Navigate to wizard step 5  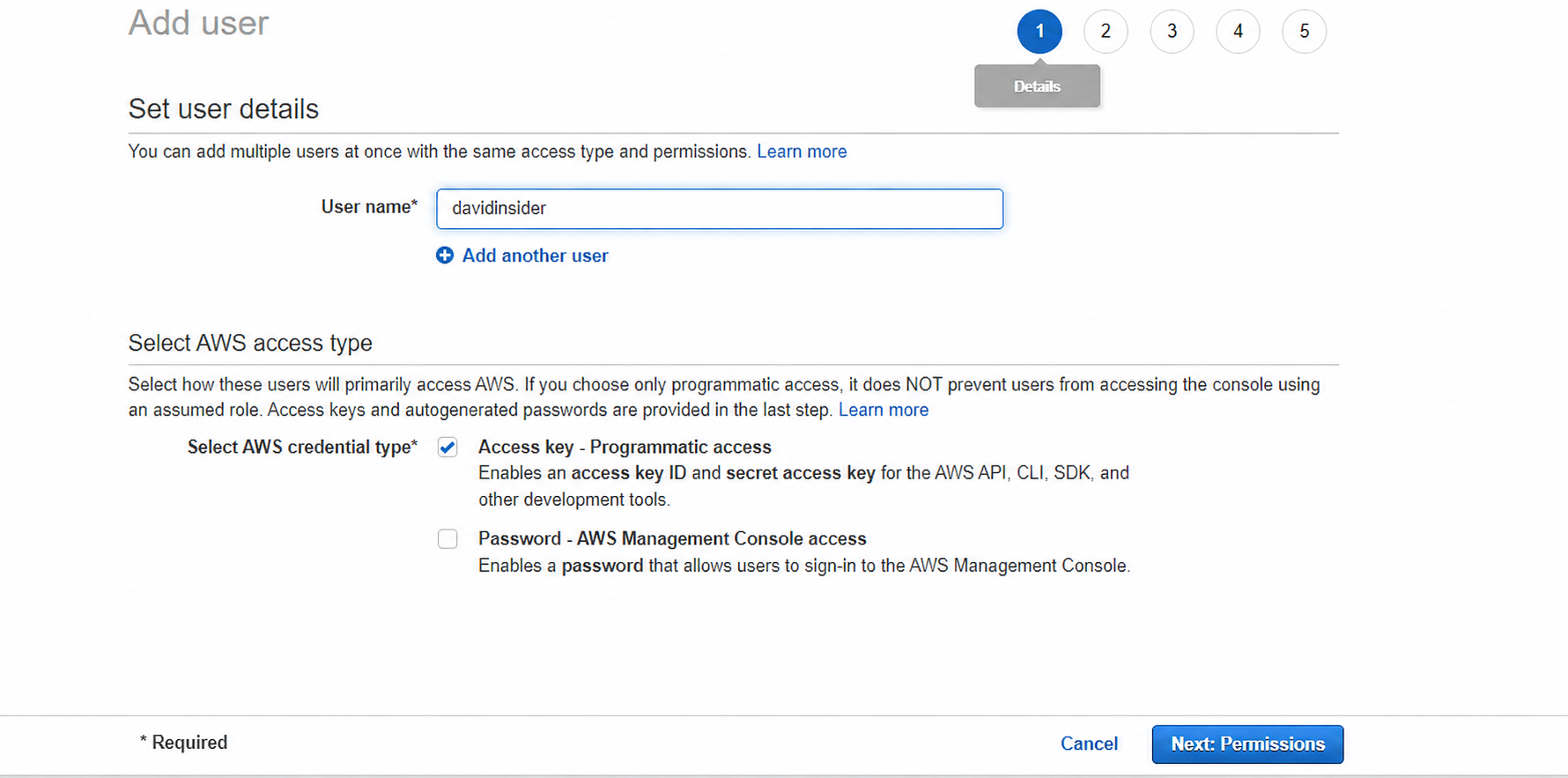[x=1305, y=32]
